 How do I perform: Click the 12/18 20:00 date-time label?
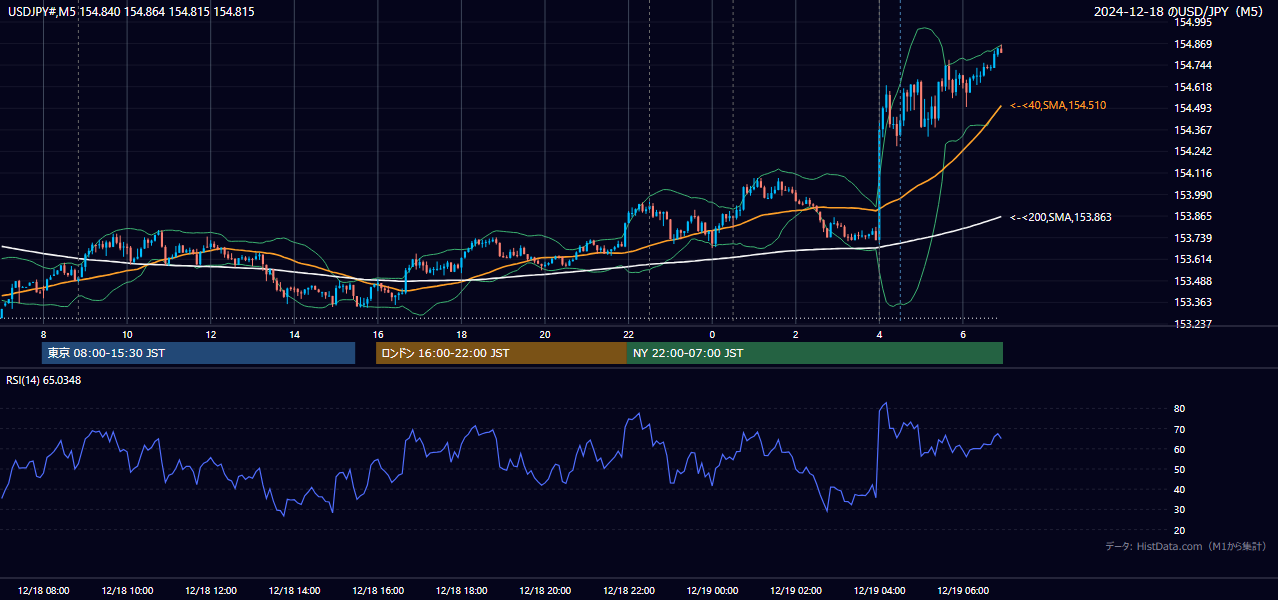[545, 591]
